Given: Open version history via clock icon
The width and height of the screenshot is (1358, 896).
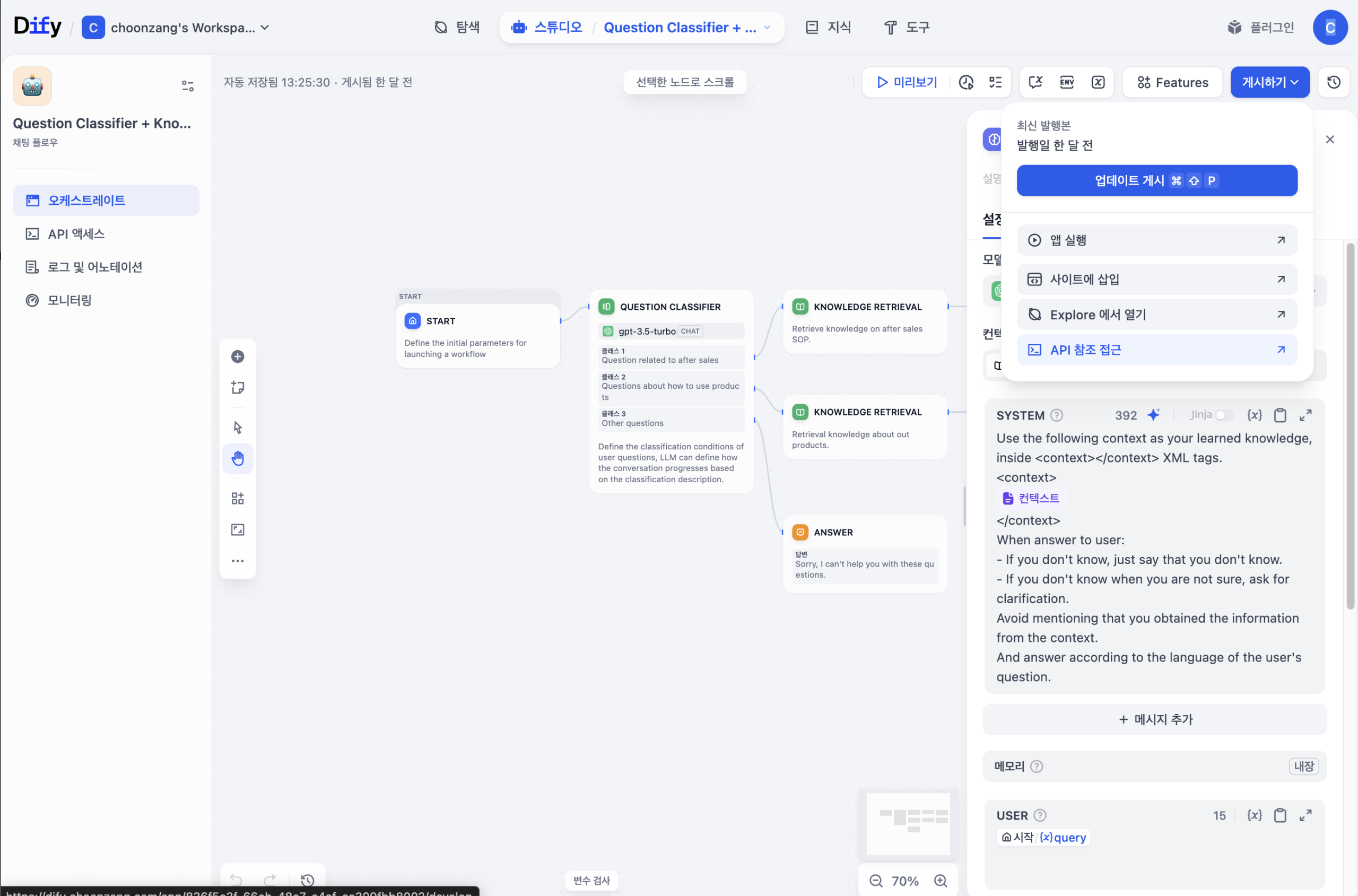Looking at the screenshot, I should point(1334,82).
